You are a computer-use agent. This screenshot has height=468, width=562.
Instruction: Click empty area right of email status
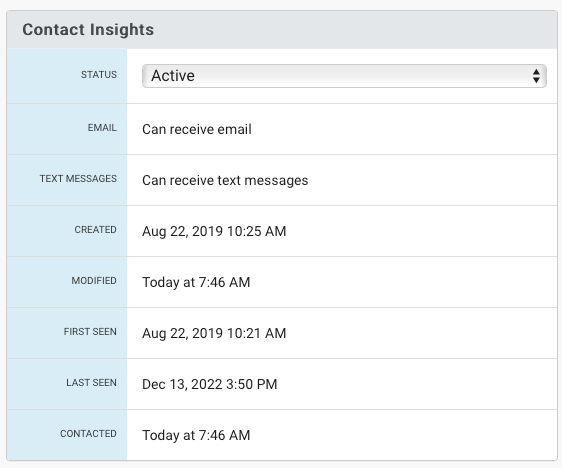coord(404,129)
